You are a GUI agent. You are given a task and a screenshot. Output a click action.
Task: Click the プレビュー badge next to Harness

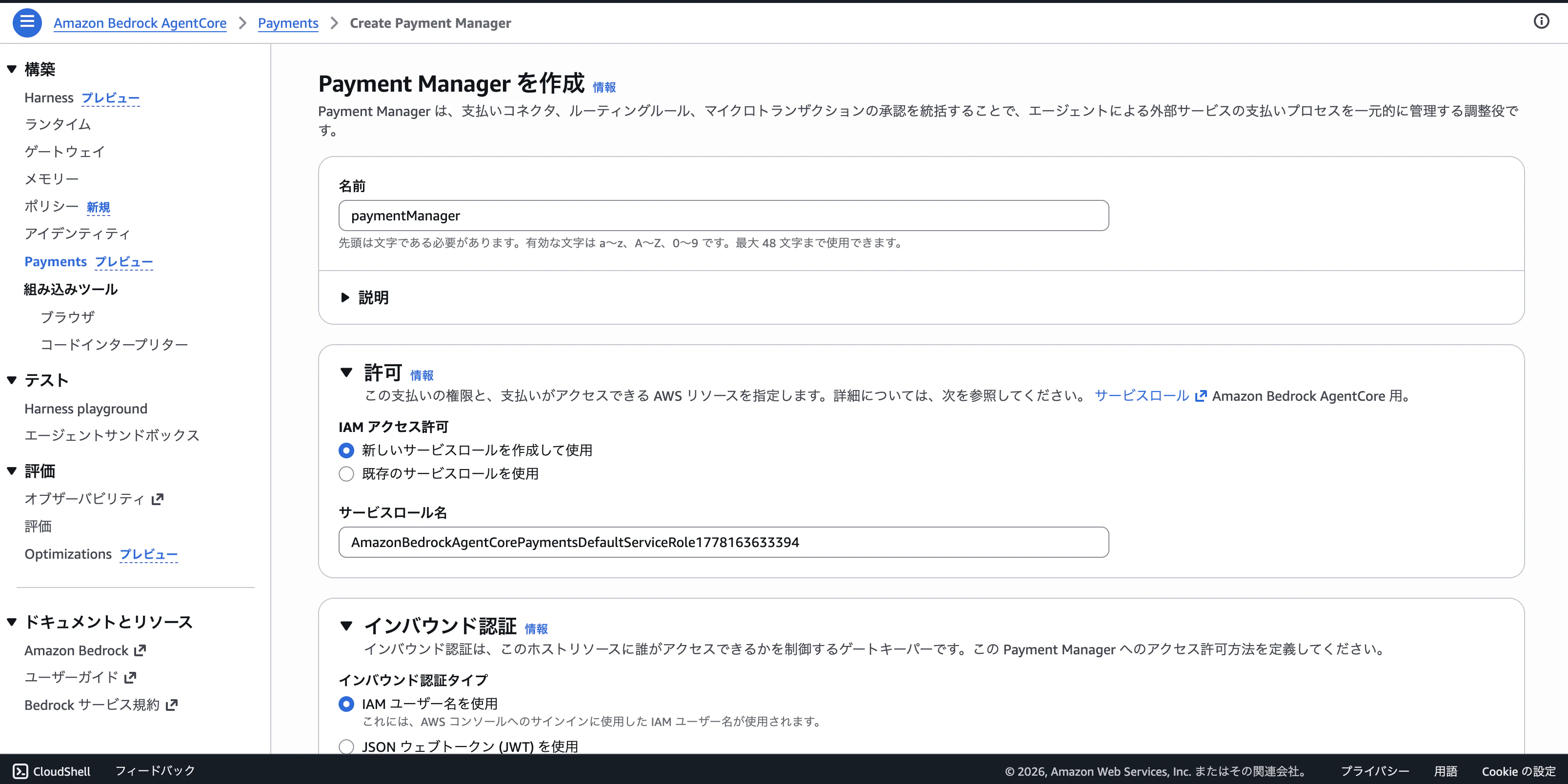111,98
